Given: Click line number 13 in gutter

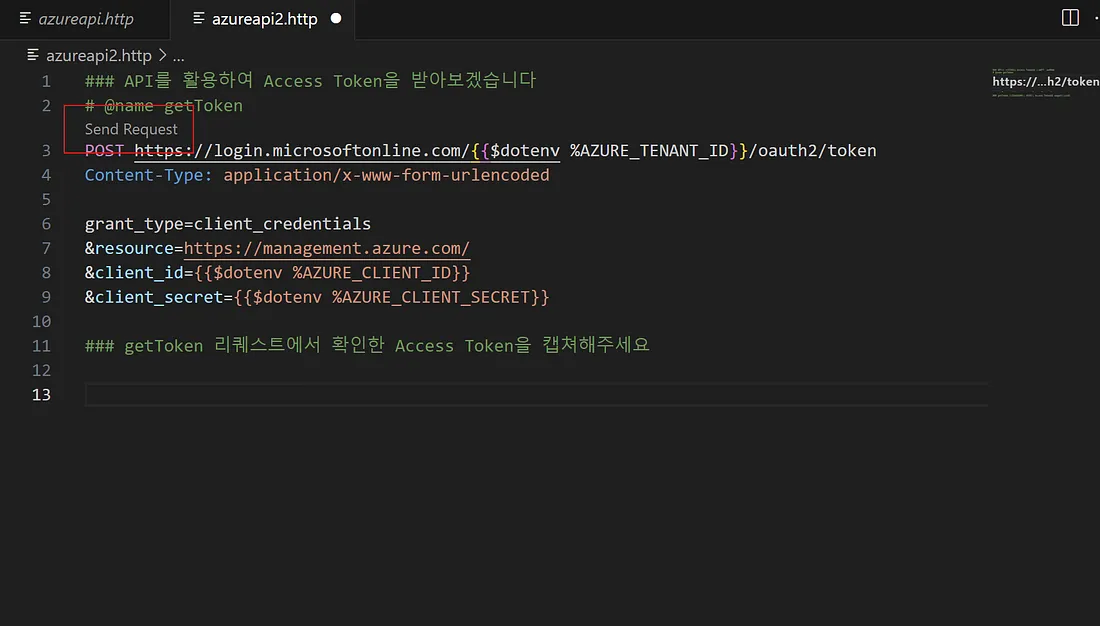Looking at the screenshot, I should [x=41, y=394].
